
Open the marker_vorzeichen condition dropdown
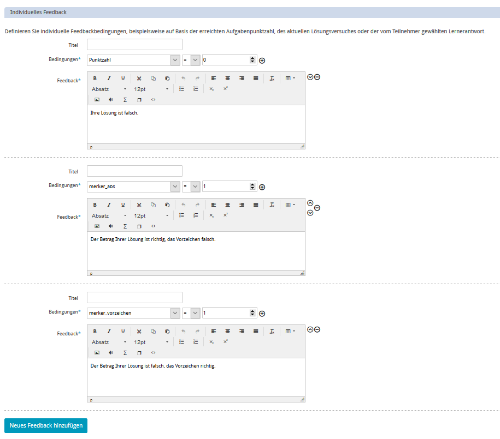(134, 313)
